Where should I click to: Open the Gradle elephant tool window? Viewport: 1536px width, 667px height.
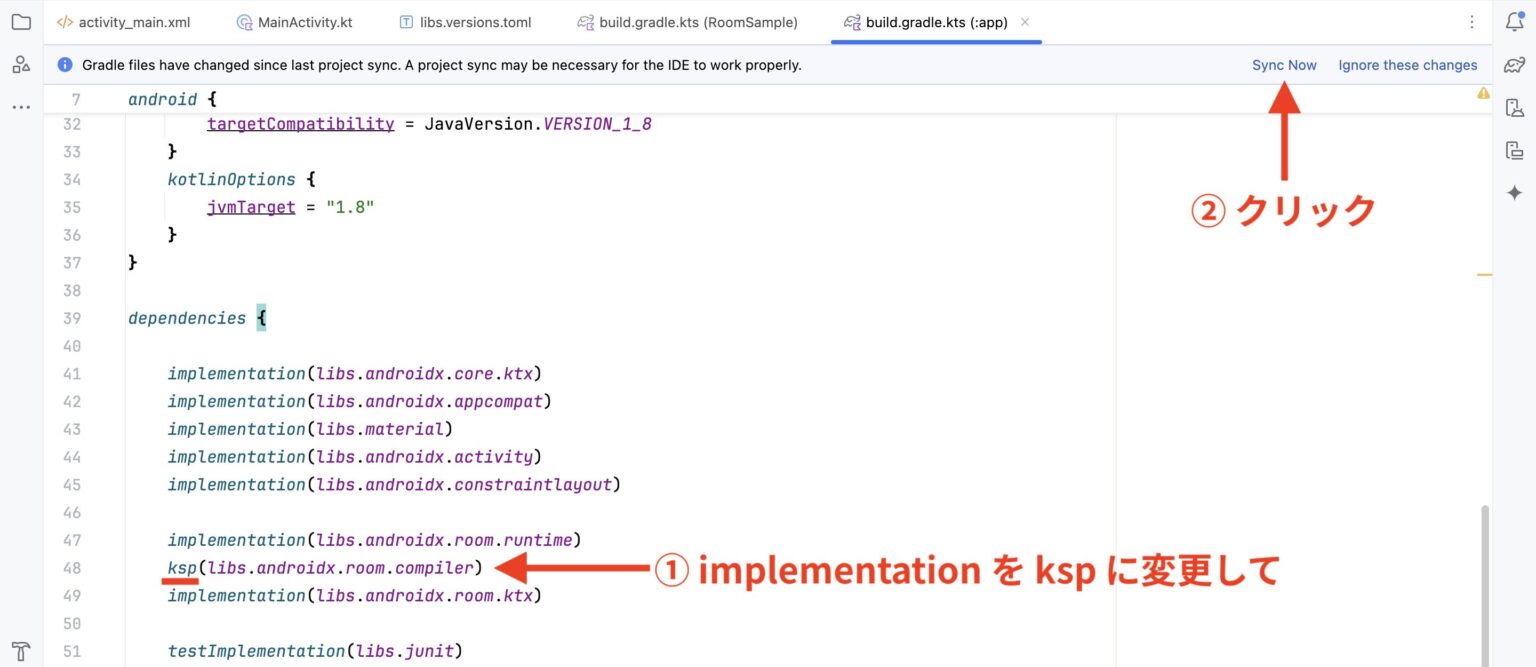click(x=1514, y=65)
